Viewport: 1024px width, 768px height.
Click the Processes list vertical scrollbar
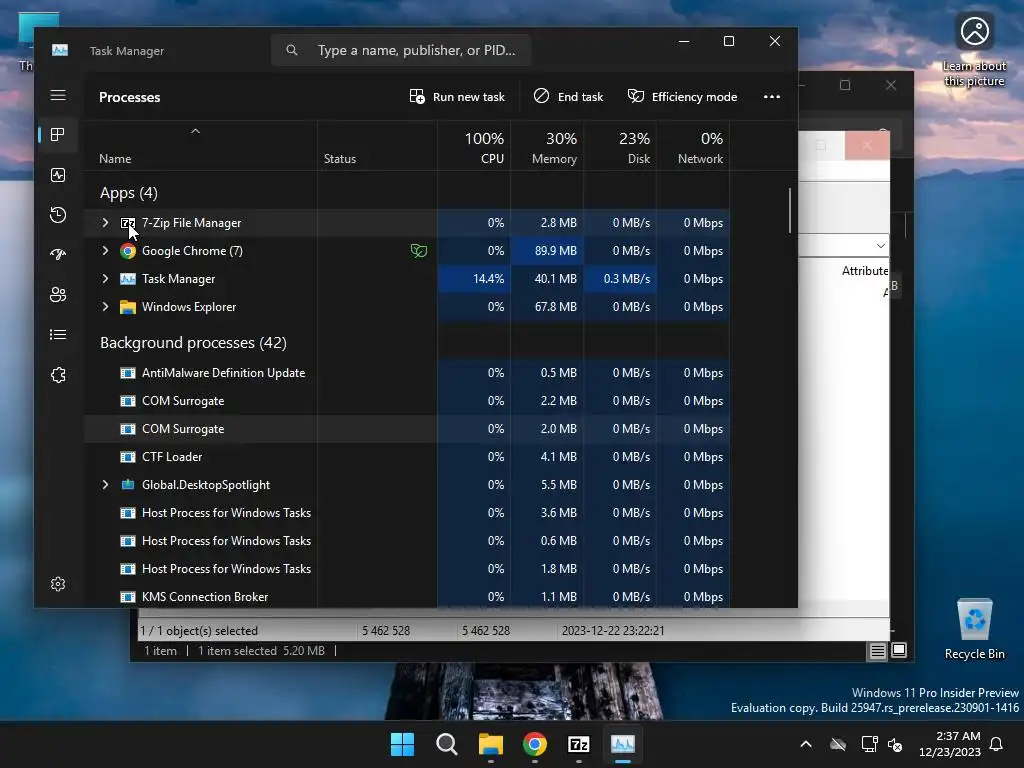click(790, 210)
